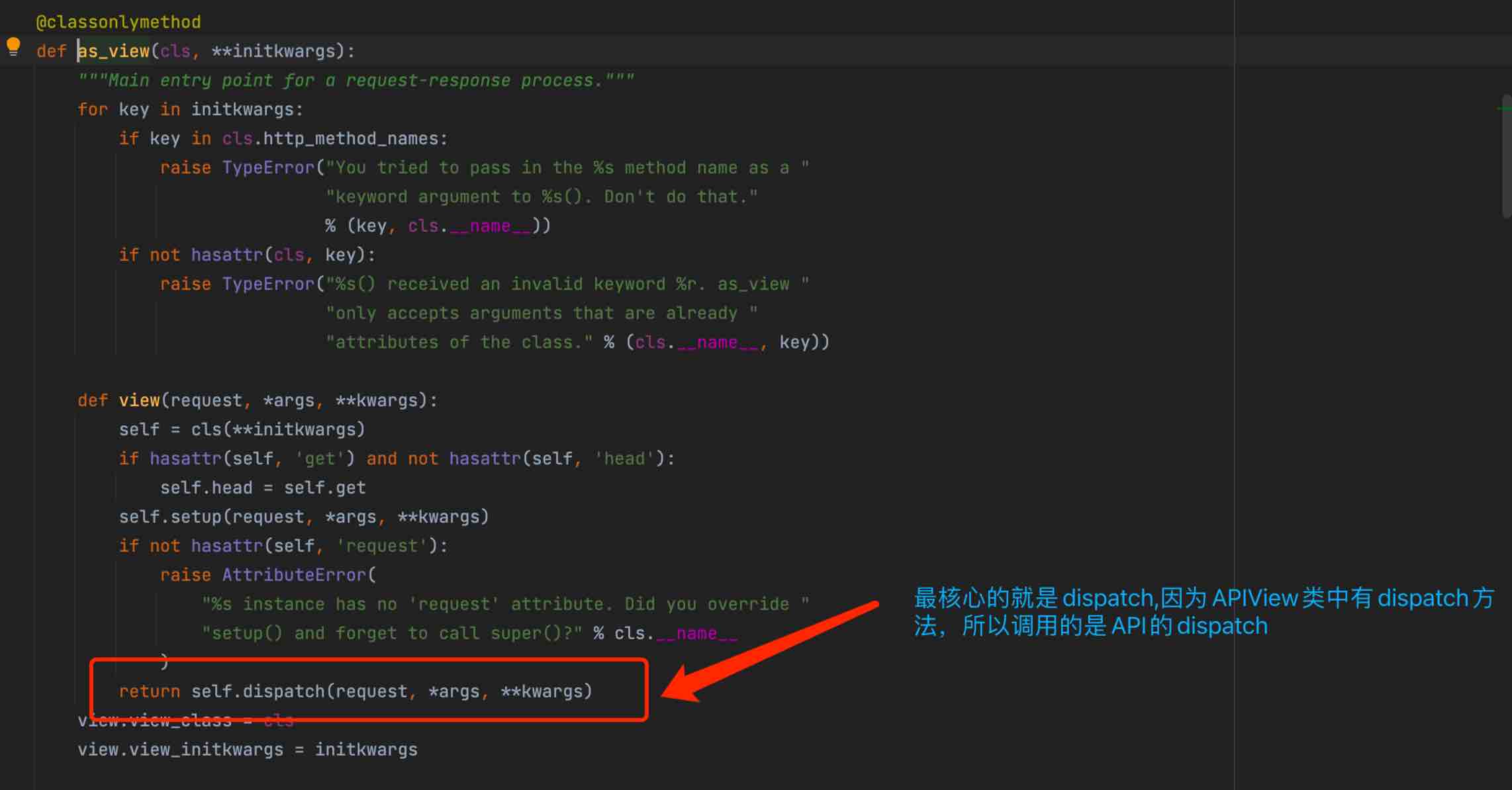This screenshot has width=1512, height=790.
Task: Click the yellow lightbulb intention icon
Action: pyautogui.click(x=13, y=47)
